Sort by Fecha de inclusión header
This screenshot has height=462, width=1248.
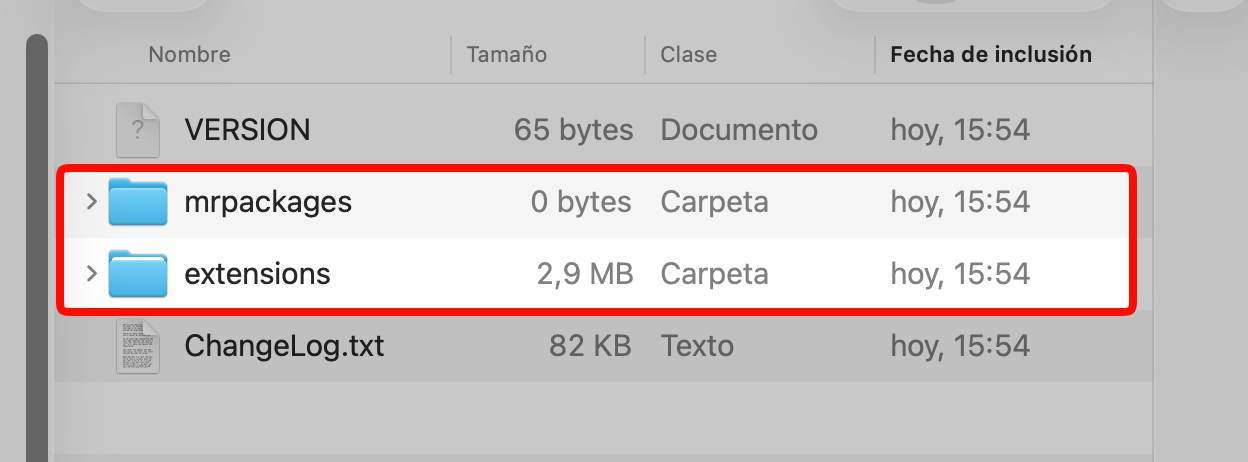click(x=990, y=55)
